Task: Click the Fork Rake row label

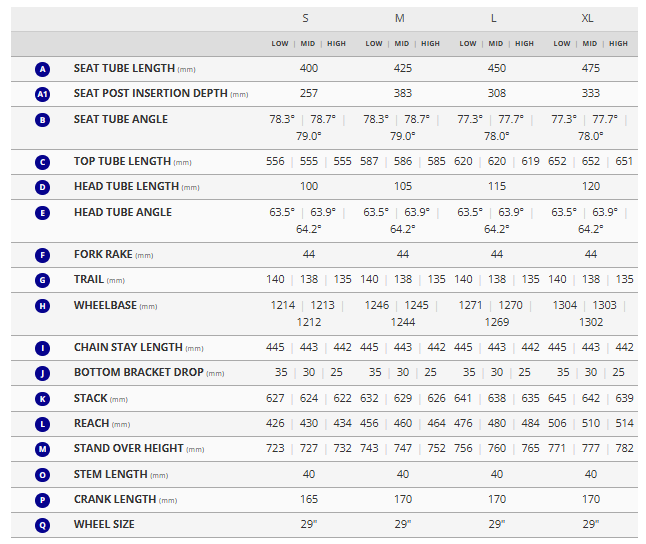Action: click(103, 255)
